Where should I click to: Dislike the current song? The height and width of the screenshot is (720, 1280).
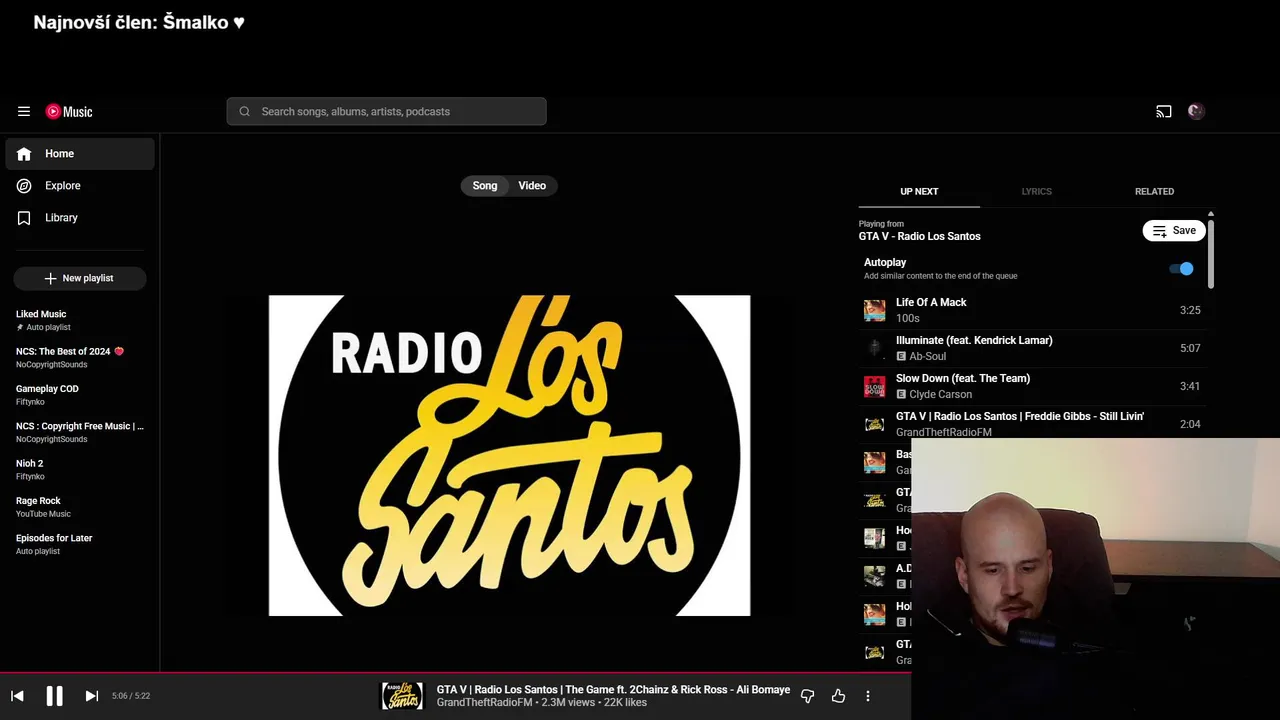808,696
